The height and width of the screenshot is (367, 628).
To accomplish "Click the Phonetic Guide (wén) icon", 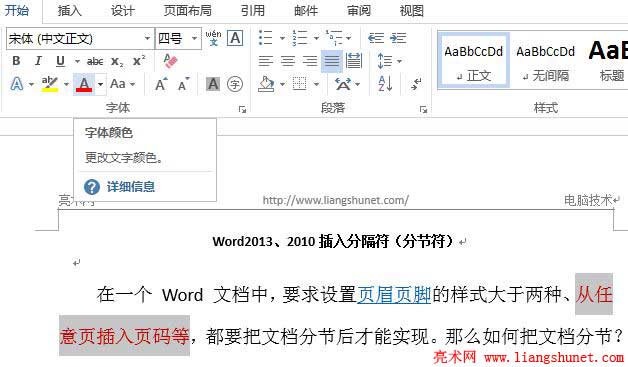I will coord(213,38).
